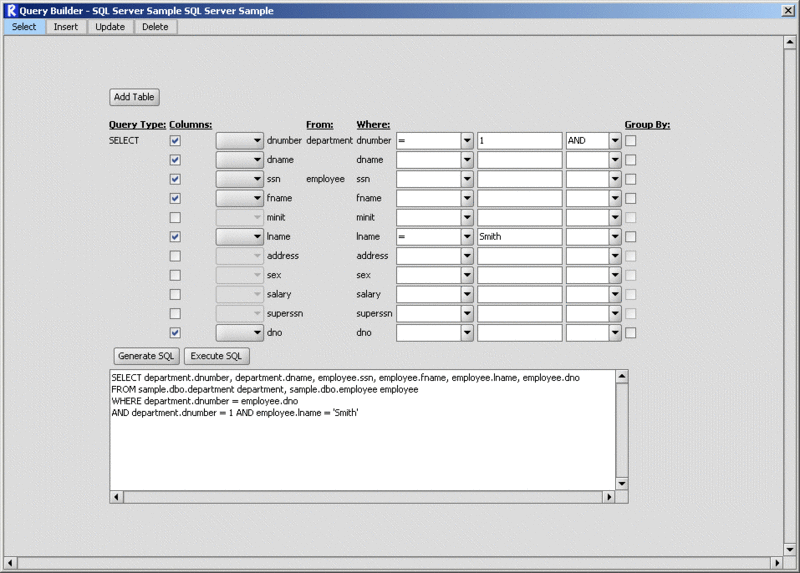This screenshot has width=800, height=573.
Task: Open function dropdown beside dname column
Action: pyautogui.click(x=239, y=160)
